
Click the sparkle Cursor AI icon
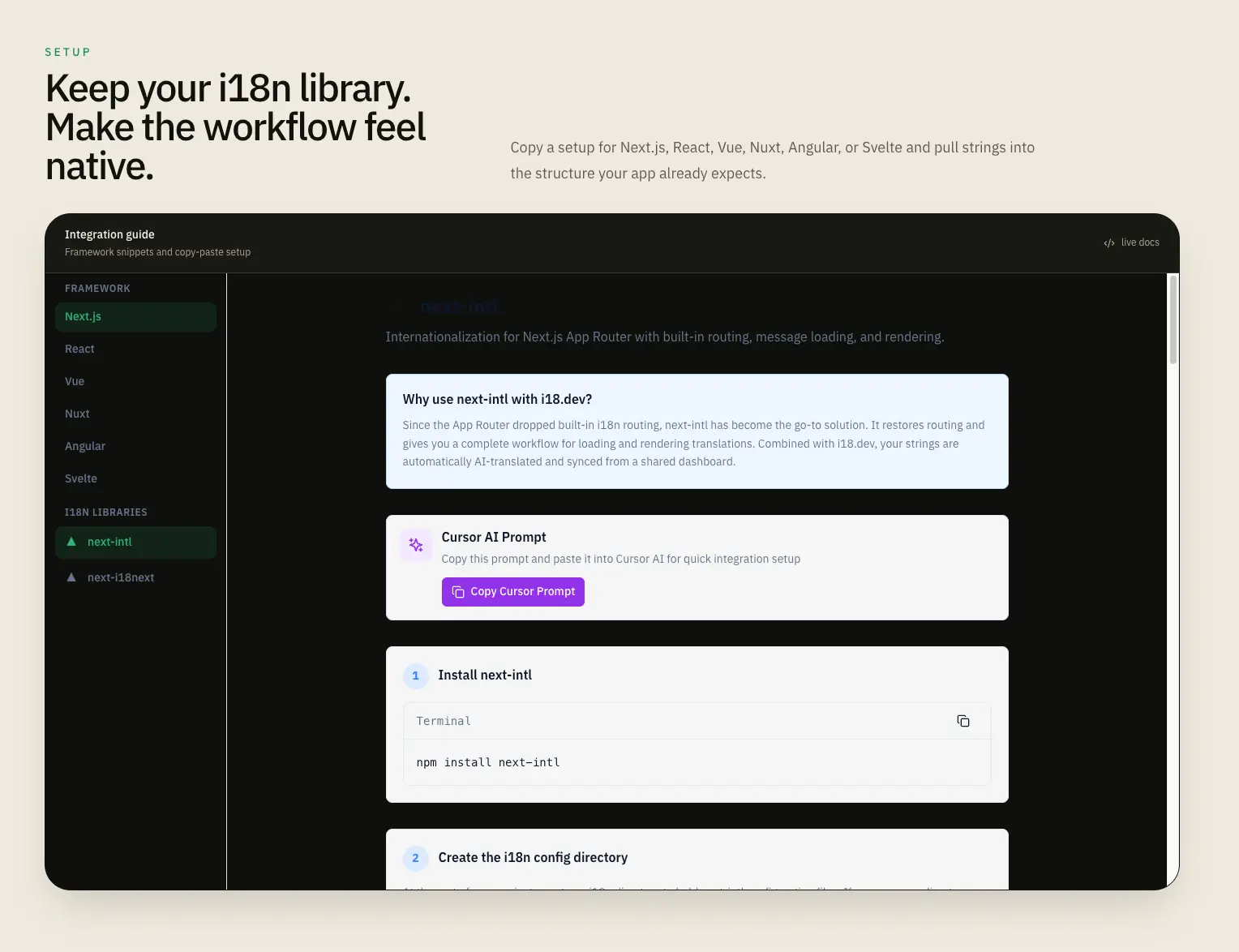coord(416,545)
